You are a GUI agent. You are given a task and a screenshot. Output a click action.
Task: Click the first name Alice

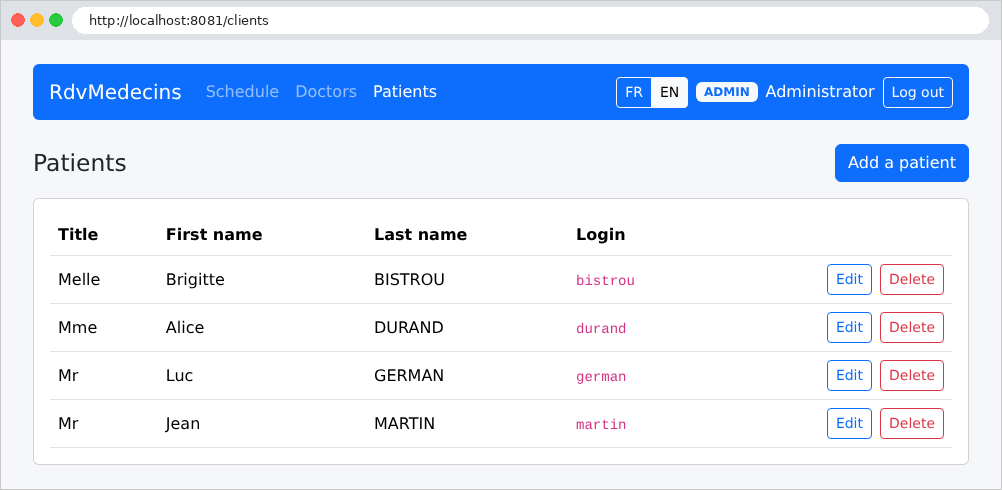(x=185, y=327)
